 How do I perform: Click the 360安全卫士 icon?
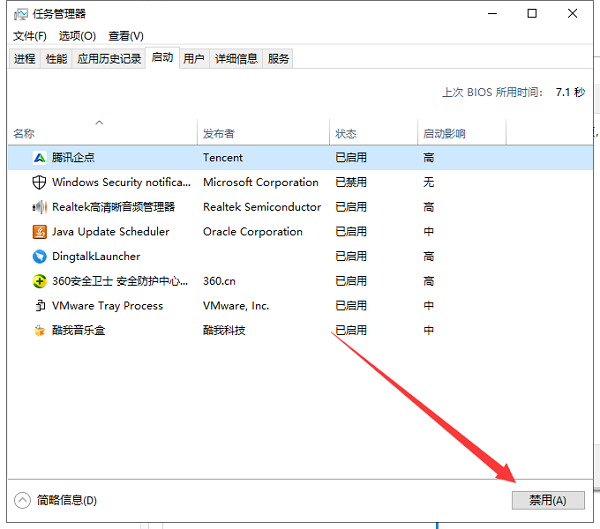pyautogui.click(x=39, y=281)
